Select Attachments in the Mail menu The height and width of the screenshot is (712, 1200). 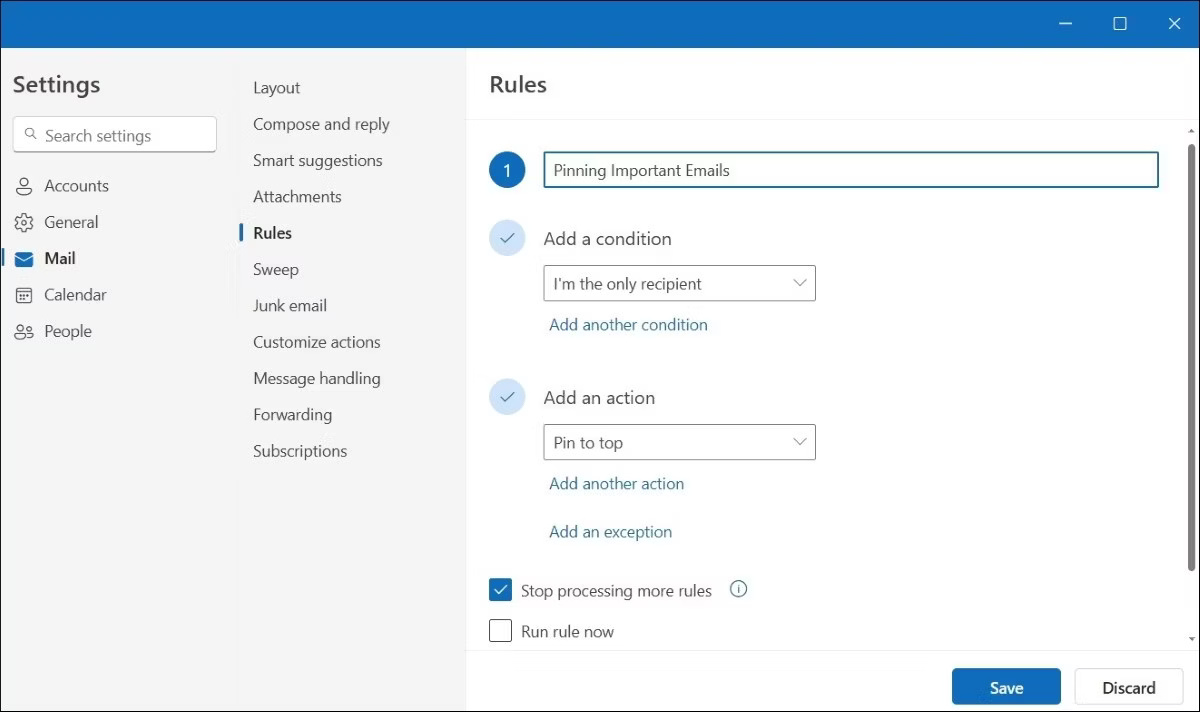point(297,197)
